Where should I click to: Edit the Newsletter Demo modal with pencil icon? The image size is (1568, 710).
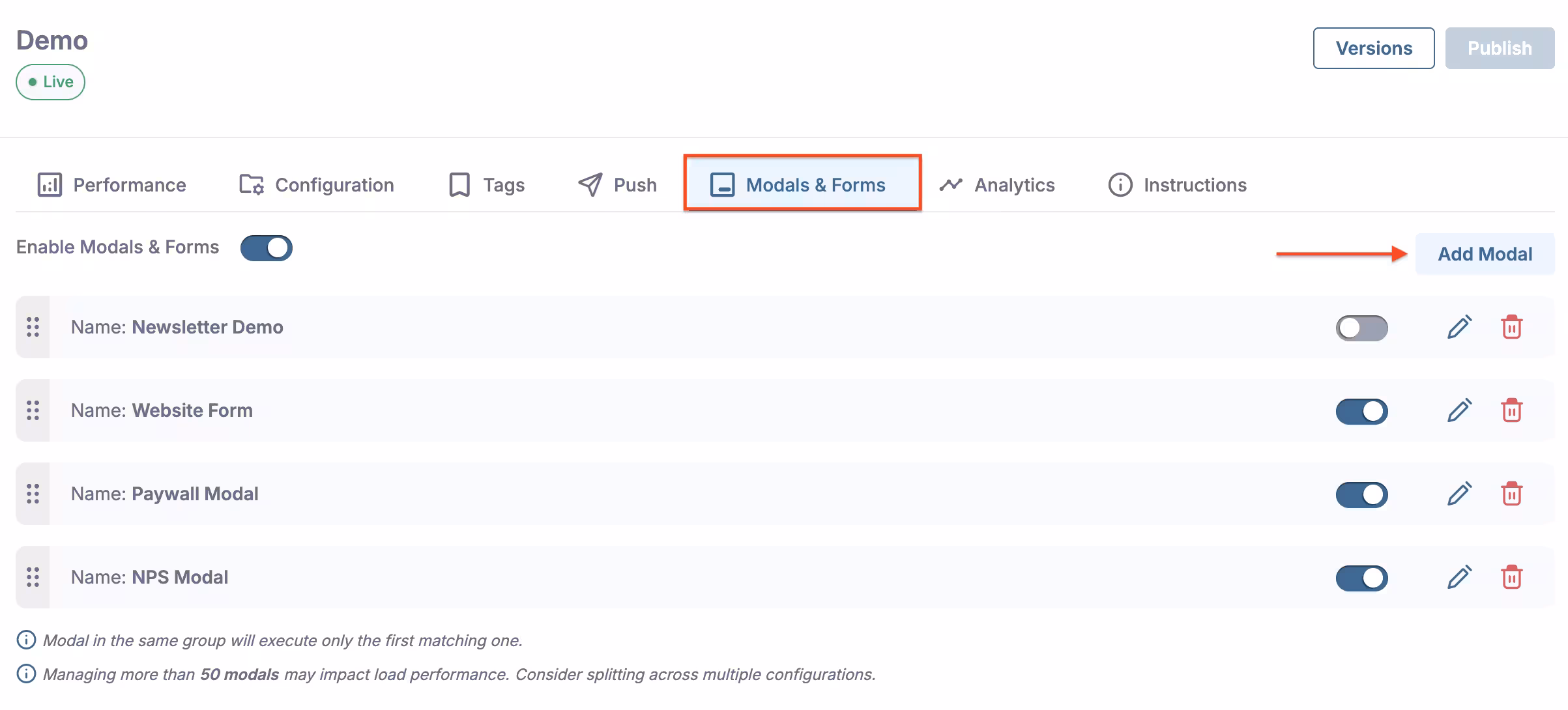point(1460,327)
